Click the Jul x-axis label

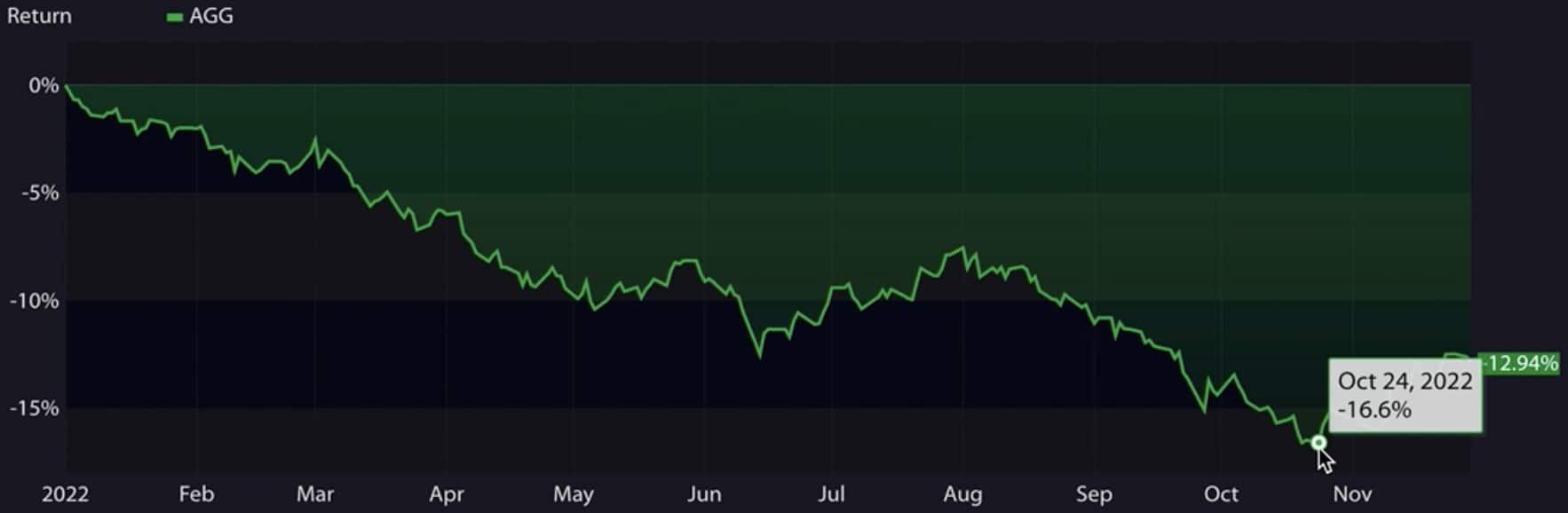[x=831, y=493]
